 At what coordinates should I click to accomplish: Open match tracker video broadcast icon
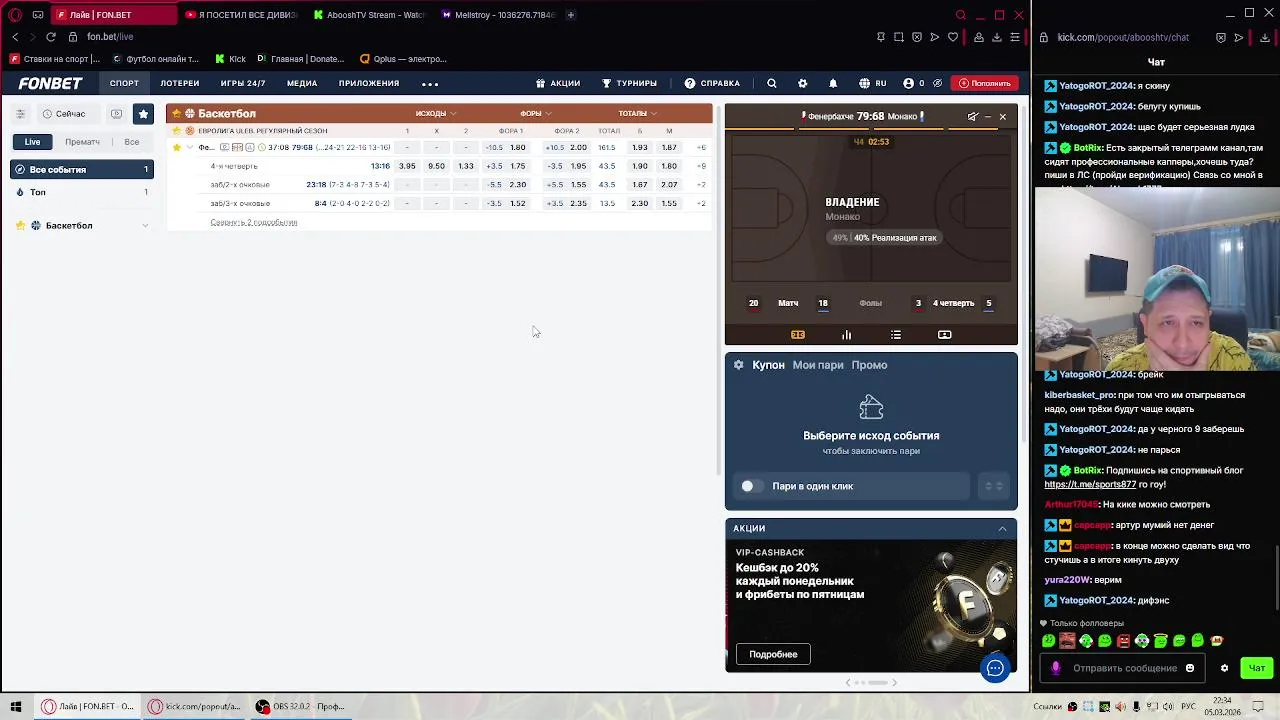[945, 335]
